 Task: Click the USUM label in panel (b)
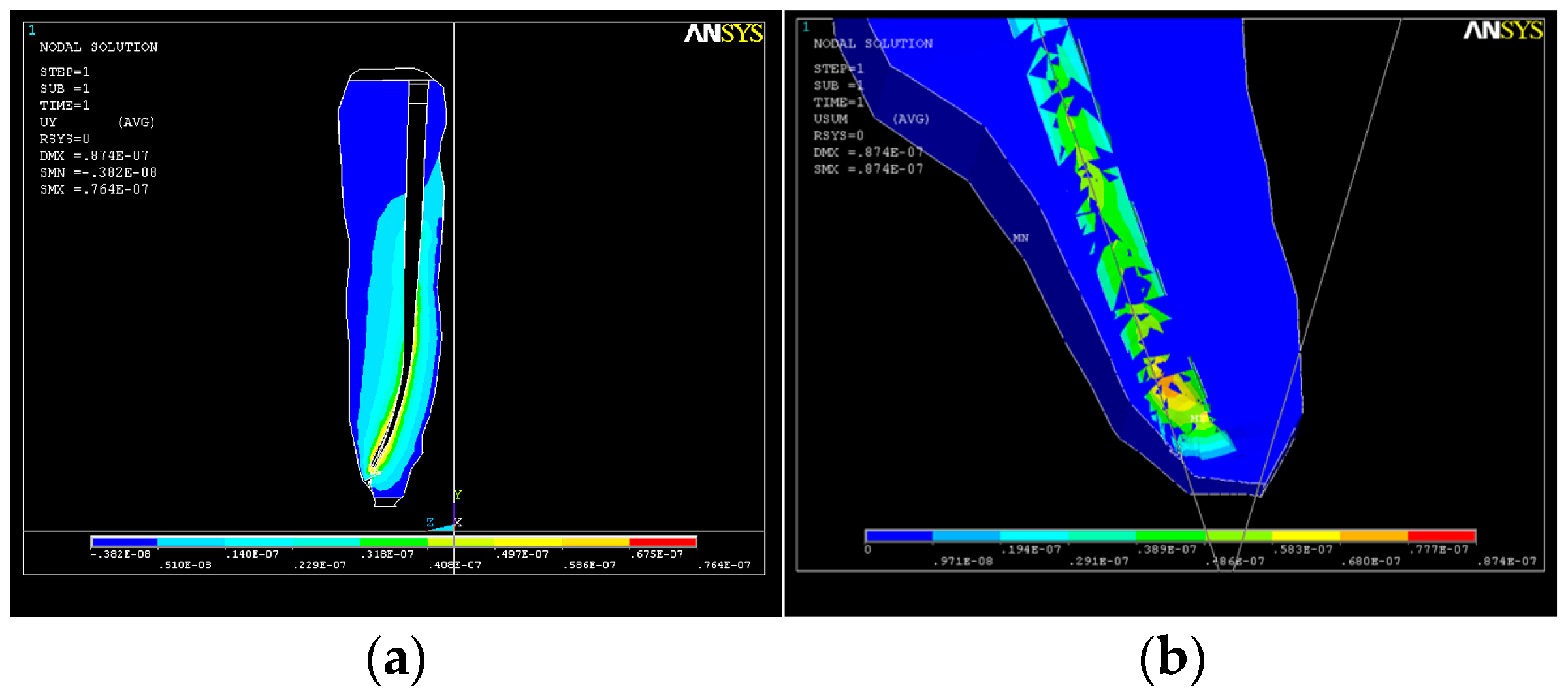[830, 119]
